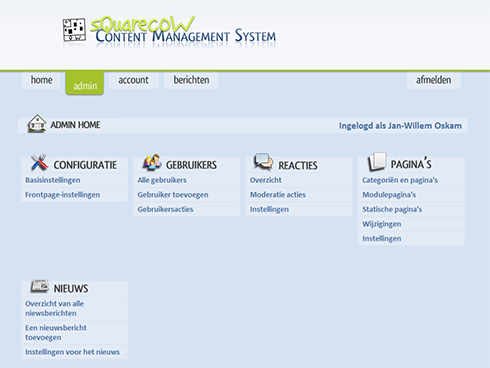Click the Reacties speech bubbles icon
Image resolution: width=490 pixels, height=368 pixels.
pos(263,162)
